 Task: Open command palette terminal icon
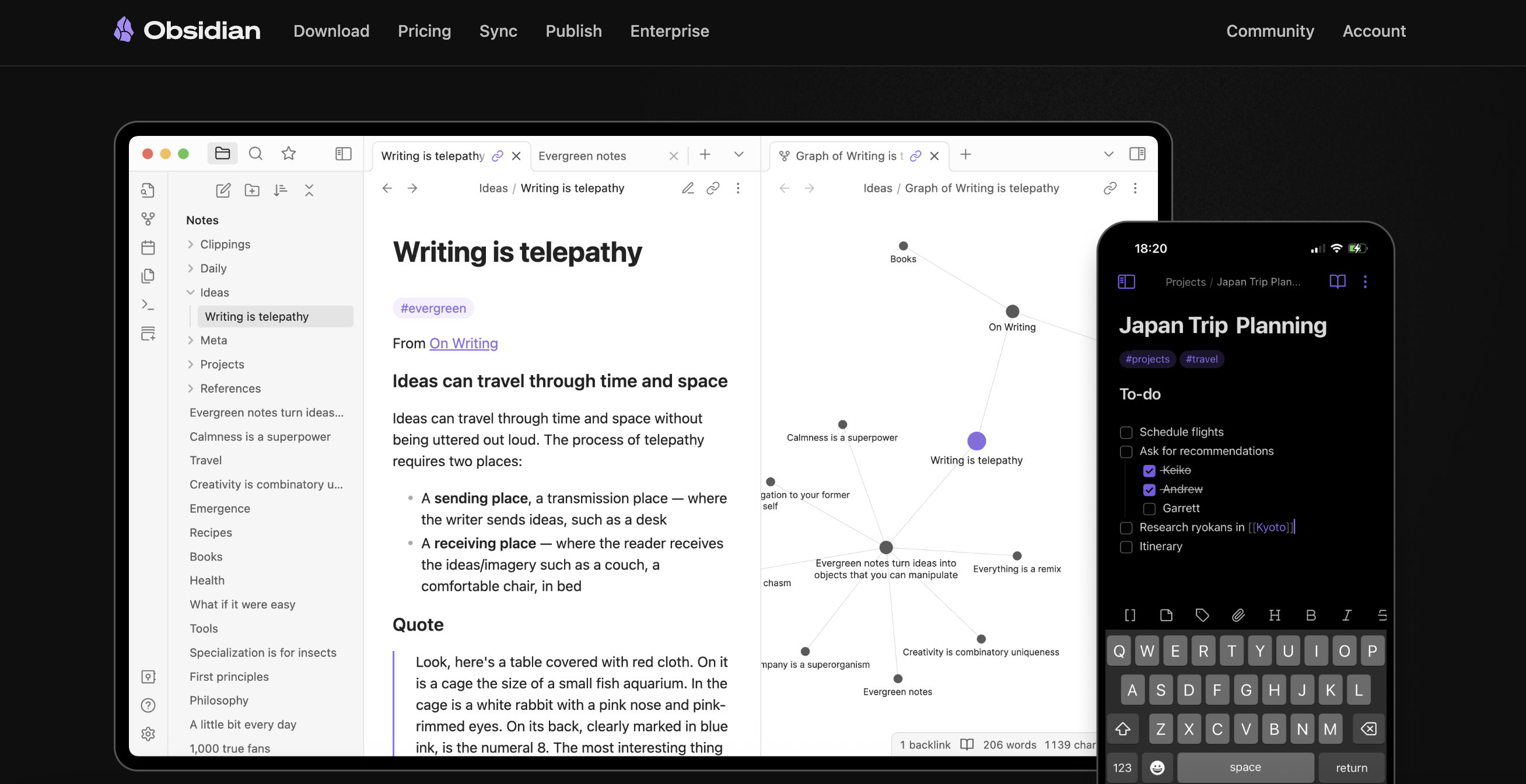[x=148, y=304]
